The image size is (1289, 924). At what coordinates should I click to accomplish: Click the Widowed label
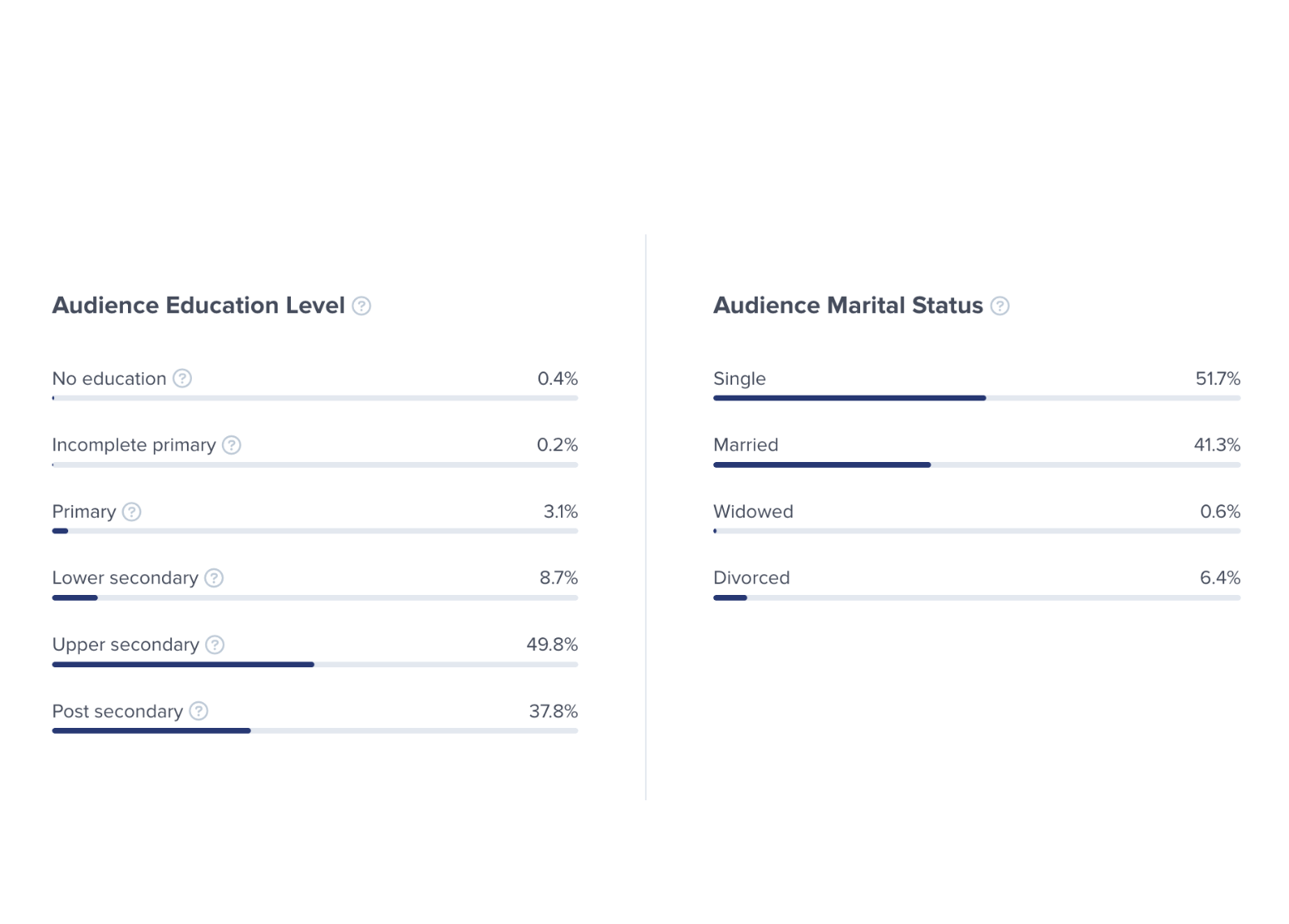coord(753,512)
